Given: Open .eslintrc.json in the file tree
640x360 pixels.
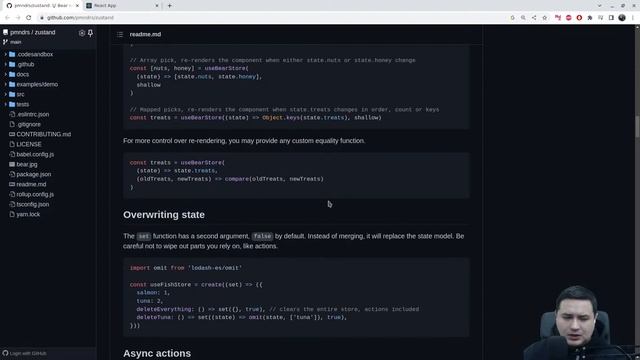Looking at the screenshot, I should pyautogui.click(x=33, y=114).
